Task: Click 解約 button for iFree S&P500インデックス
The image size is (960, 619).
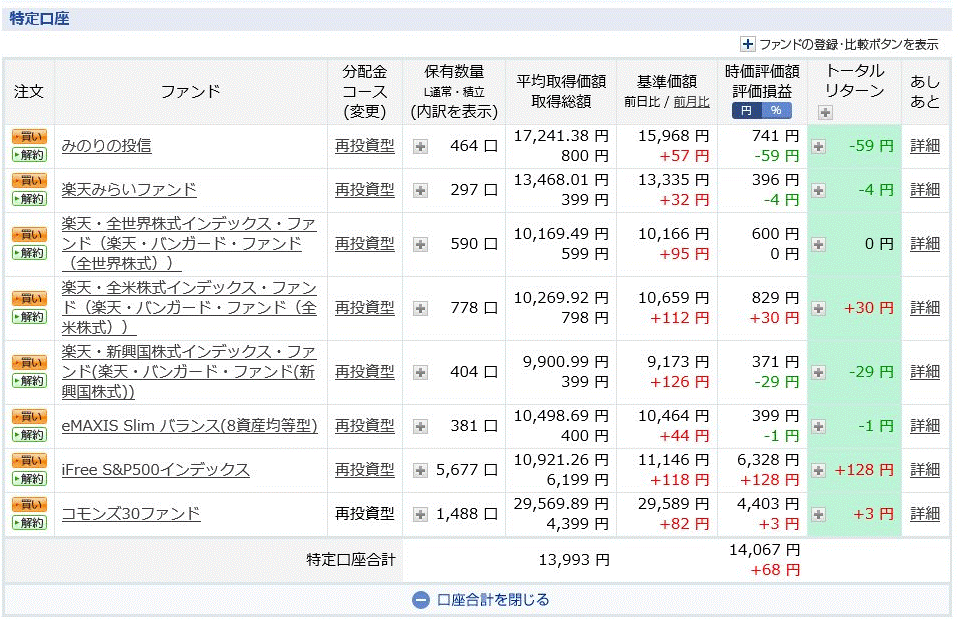Action: pos(29,479)
